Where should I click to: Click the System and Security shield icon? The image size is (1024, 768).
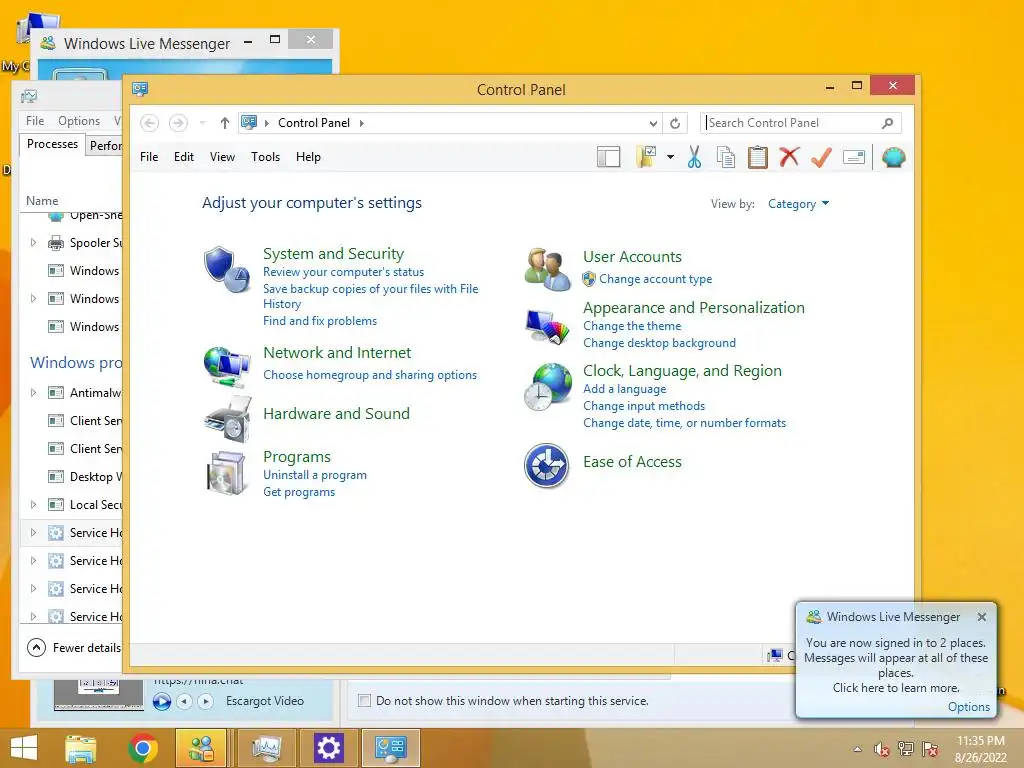point(227,269)
